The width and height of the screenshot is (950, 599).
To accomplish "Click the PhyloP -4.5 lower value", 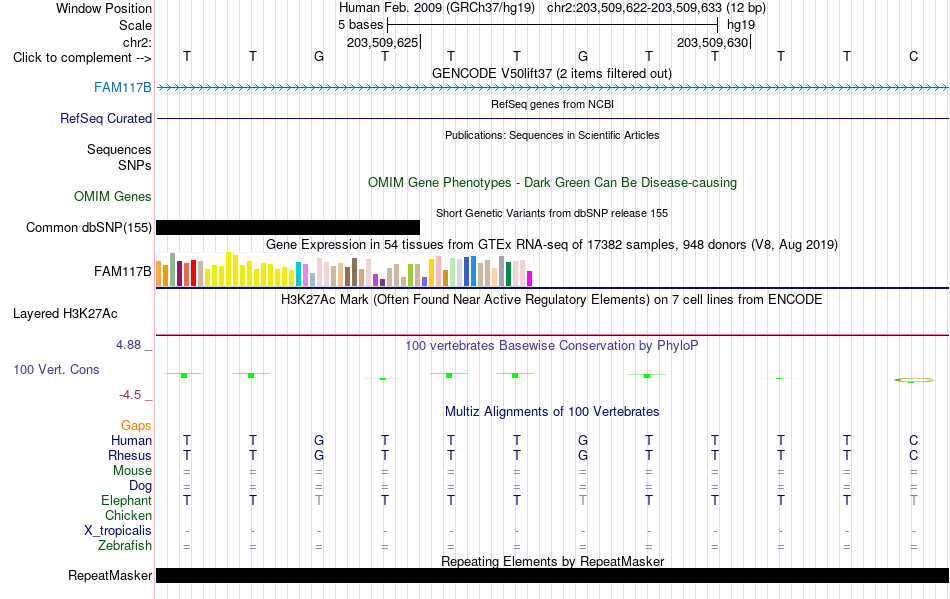I will (x=130, y=395).
